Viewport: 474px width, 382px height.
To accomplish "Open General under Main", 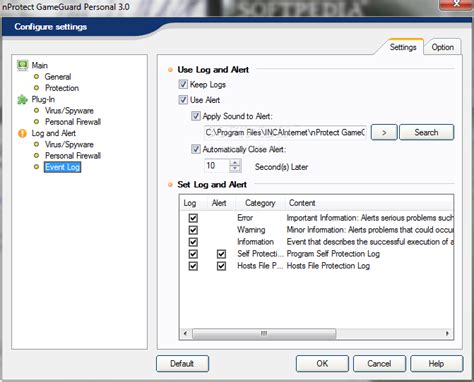I will tap(58, 77).
